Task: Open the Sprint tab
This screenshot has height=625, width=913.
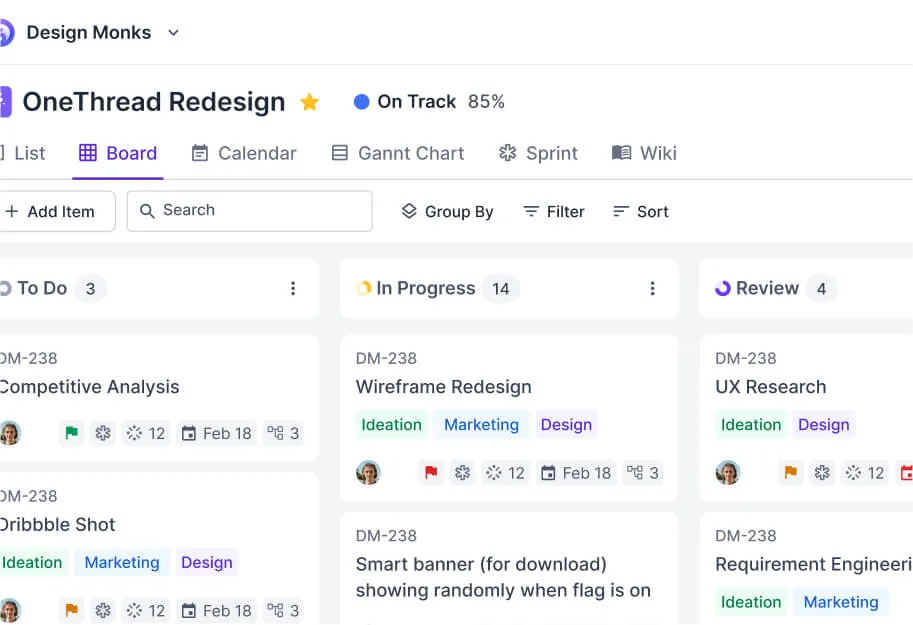Action: (x=538, y=153)
